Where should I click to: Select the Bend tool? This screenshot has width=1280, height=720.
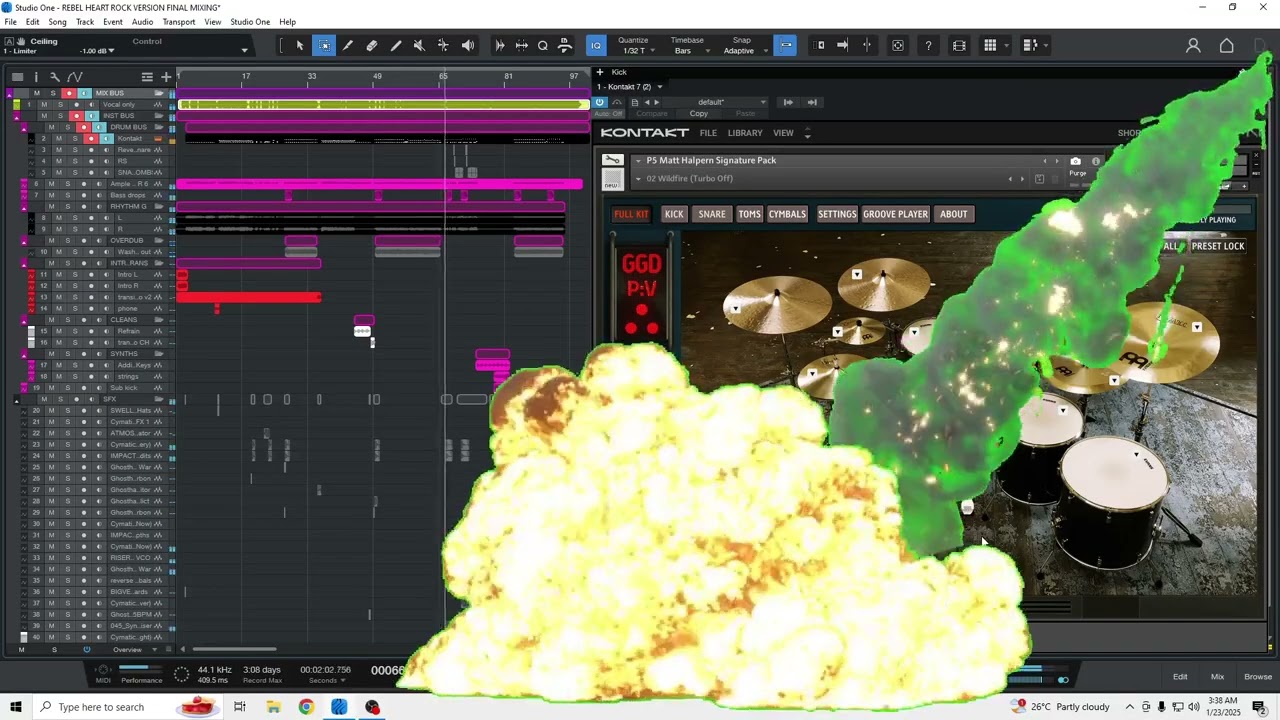point(444,45)
